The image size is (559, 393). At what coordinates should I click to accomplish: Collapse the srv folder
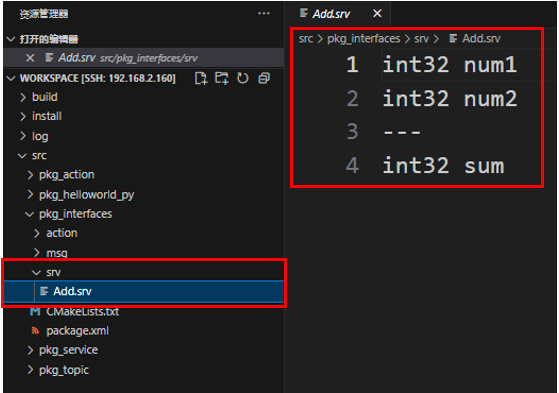36,272
